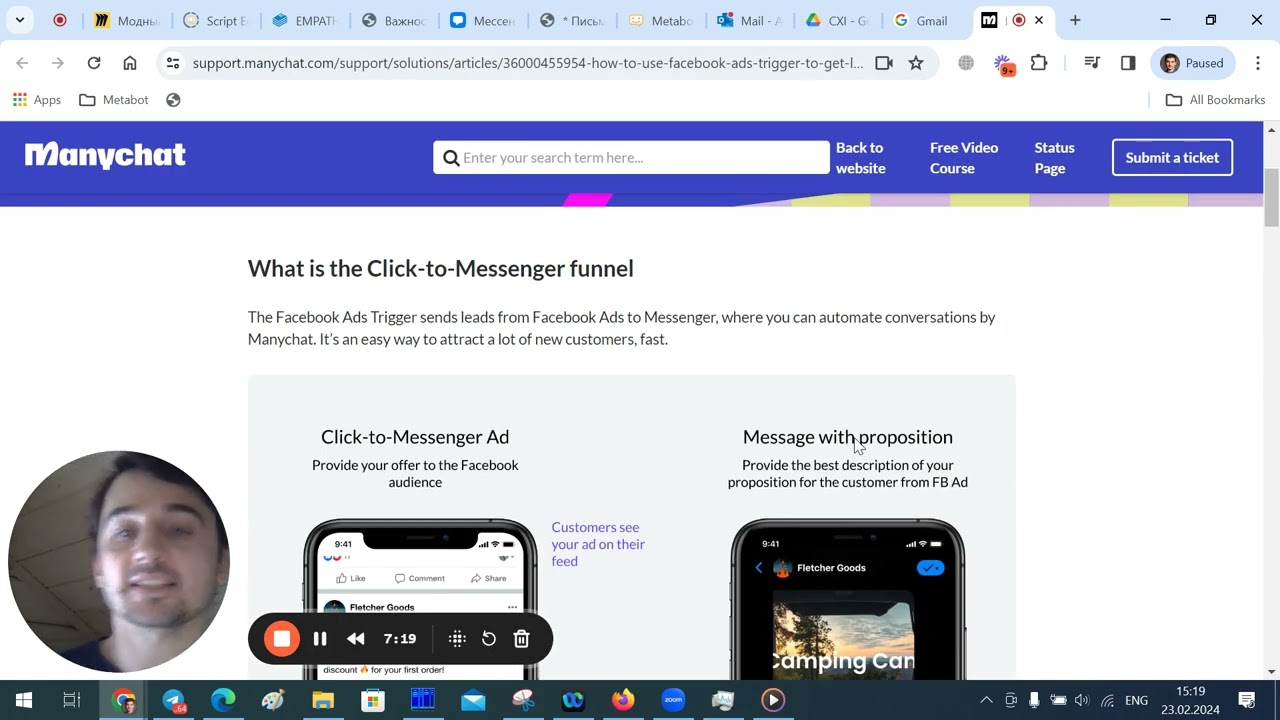Click the Manychat logo
Screen dimensions: 1280x720
coord(105,156)
